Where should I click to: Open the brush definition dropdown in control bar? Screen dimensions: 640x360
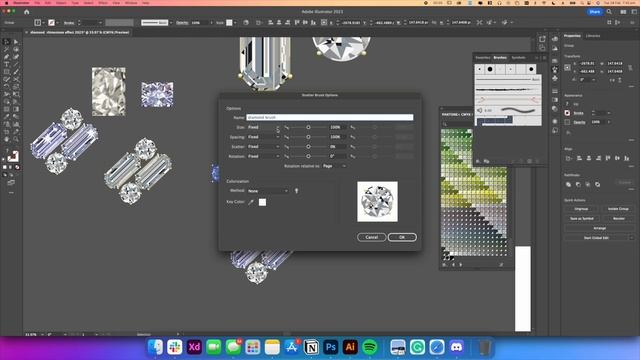click(x=171, y=23)
